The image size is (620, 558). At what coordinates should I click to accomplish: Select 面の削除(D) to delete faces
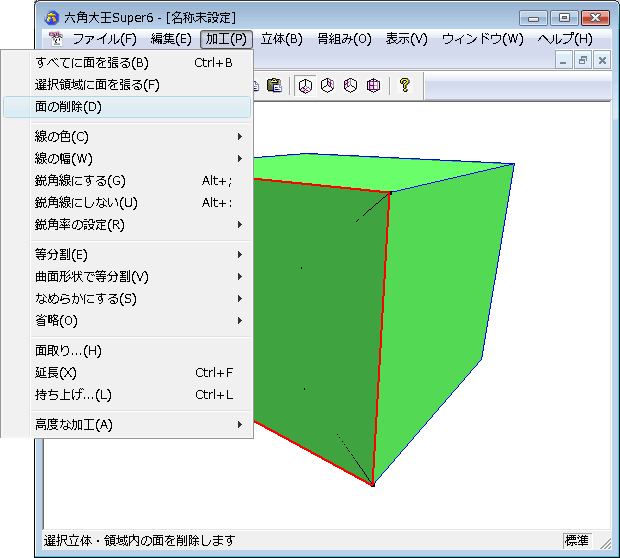[x=127, y=107]
